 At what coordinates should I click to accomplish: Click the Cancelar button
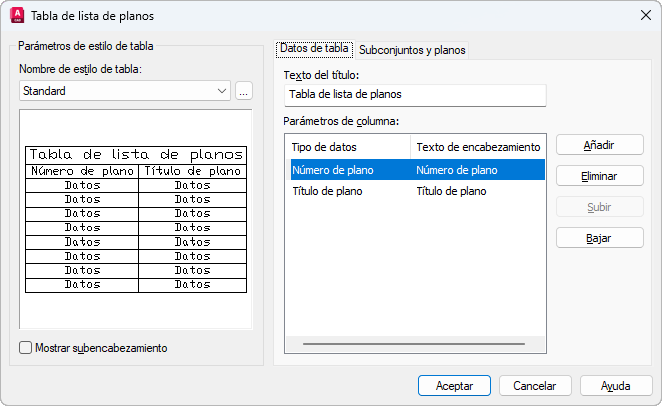tap(534, 385)
